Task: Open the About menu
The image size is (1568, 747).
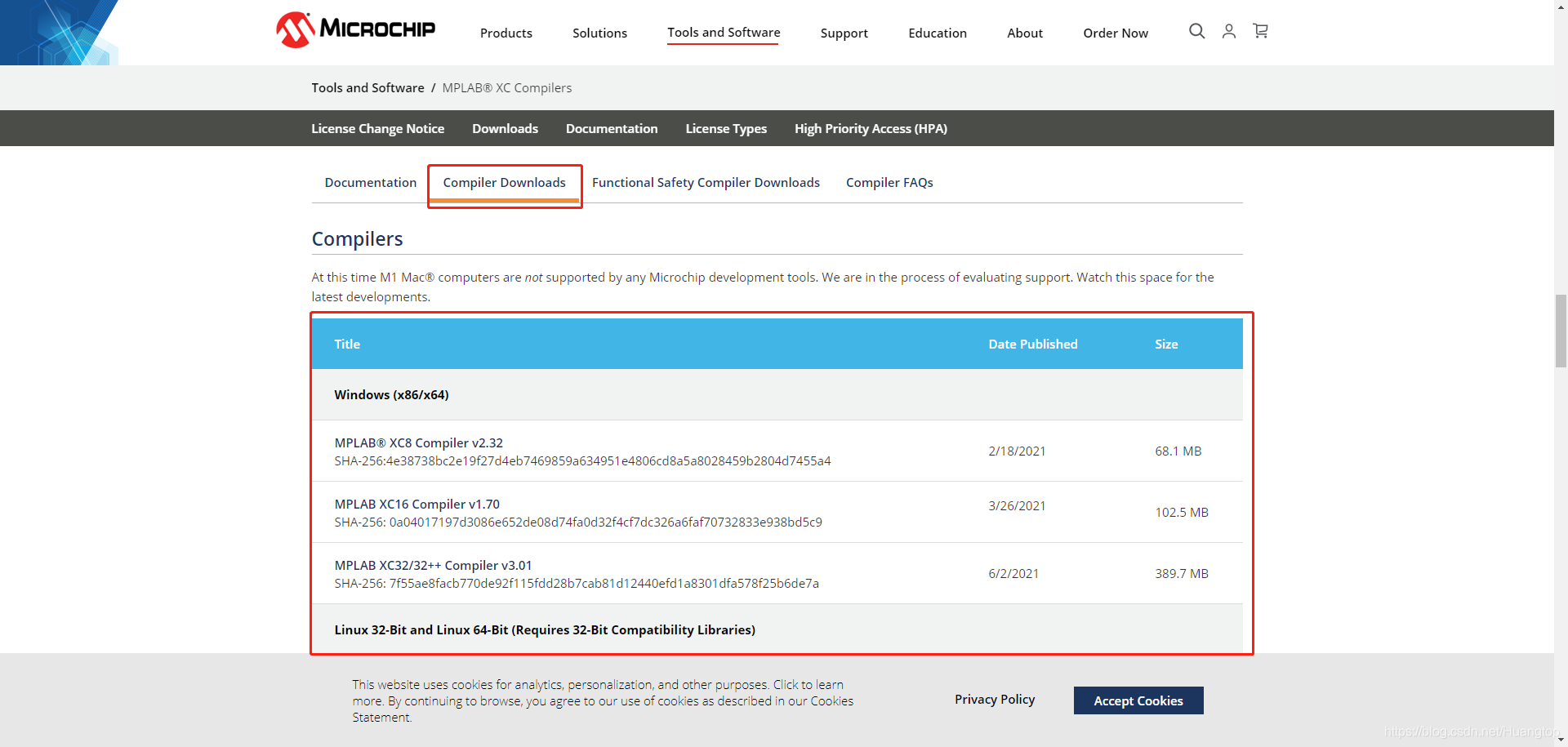Action: click(x=1025, y=33)
